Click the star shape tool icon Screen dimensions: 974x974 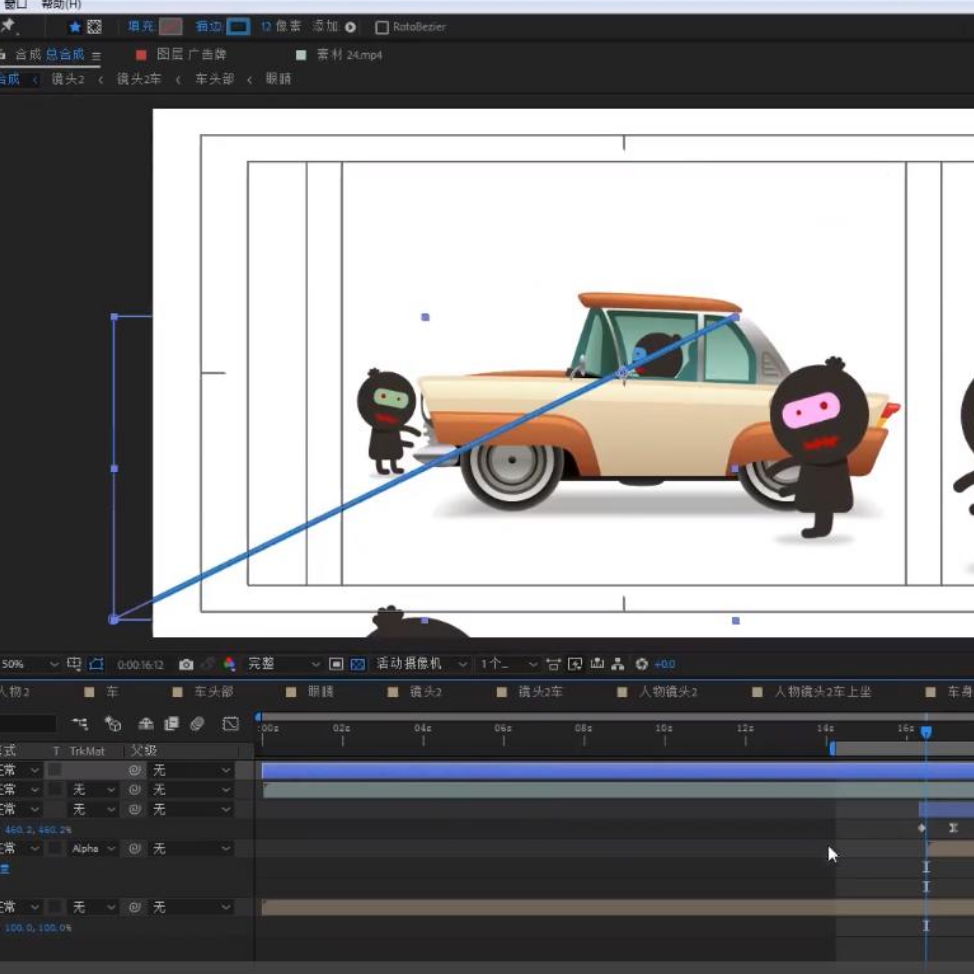tap(74, 27)
